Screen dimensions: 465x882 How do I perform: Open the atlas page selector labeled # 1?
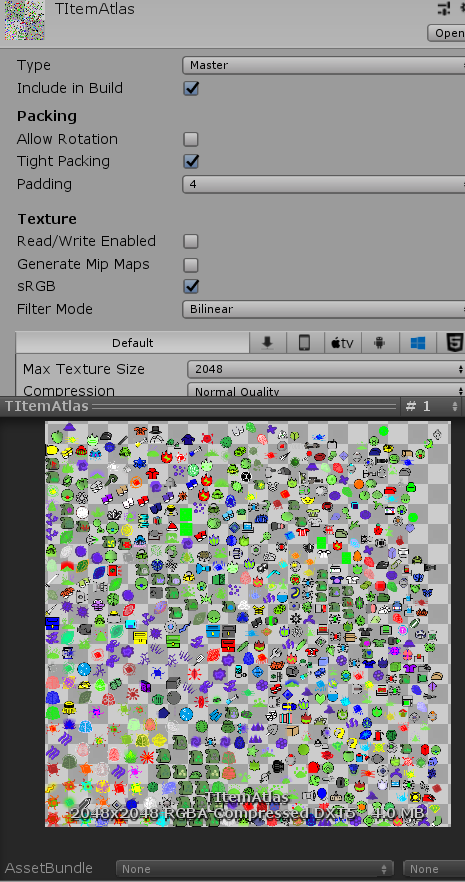click(431, 406)
